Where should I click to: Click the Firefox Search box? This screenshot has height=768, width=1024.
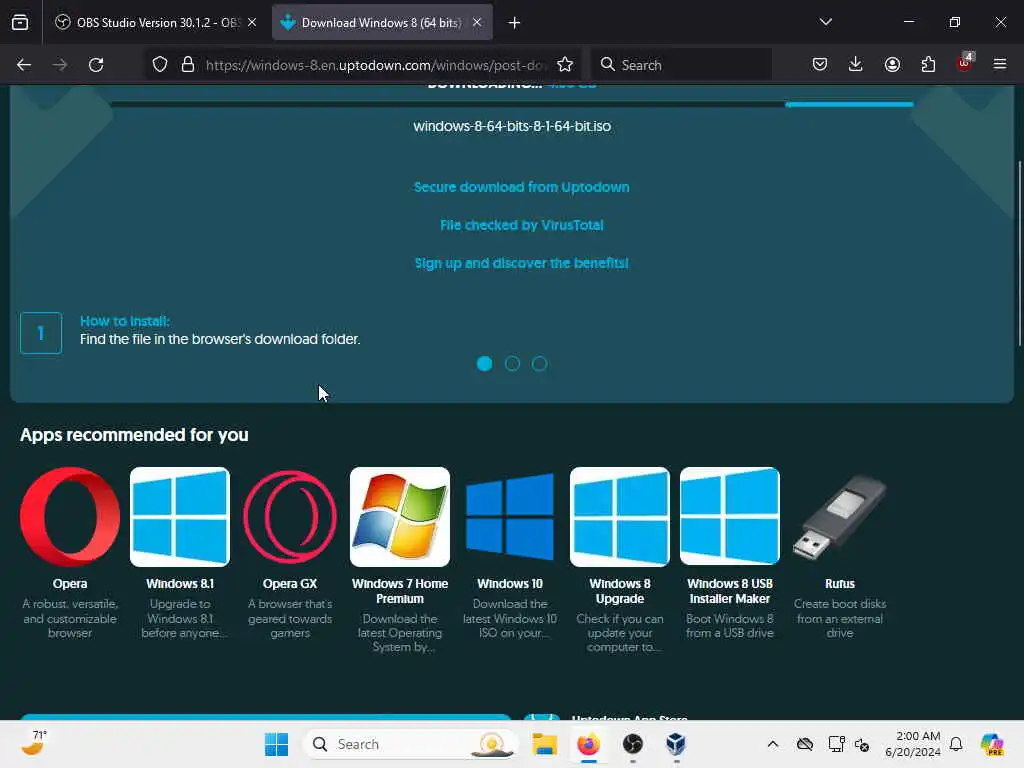(681, 65)
